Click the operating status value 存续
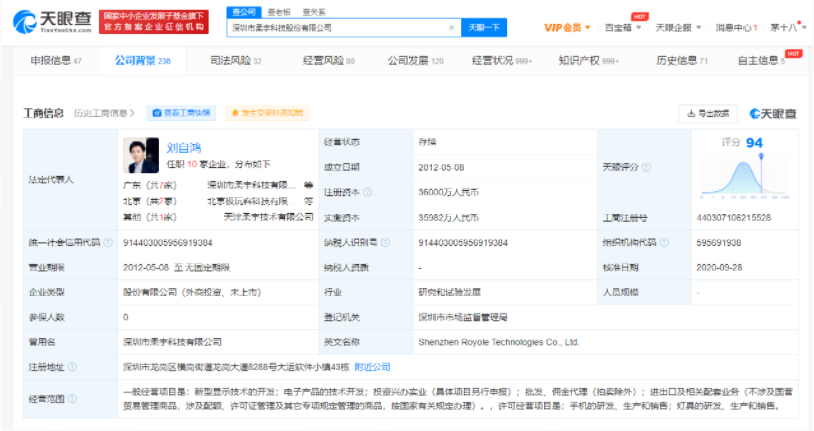 tap(427, 142)
